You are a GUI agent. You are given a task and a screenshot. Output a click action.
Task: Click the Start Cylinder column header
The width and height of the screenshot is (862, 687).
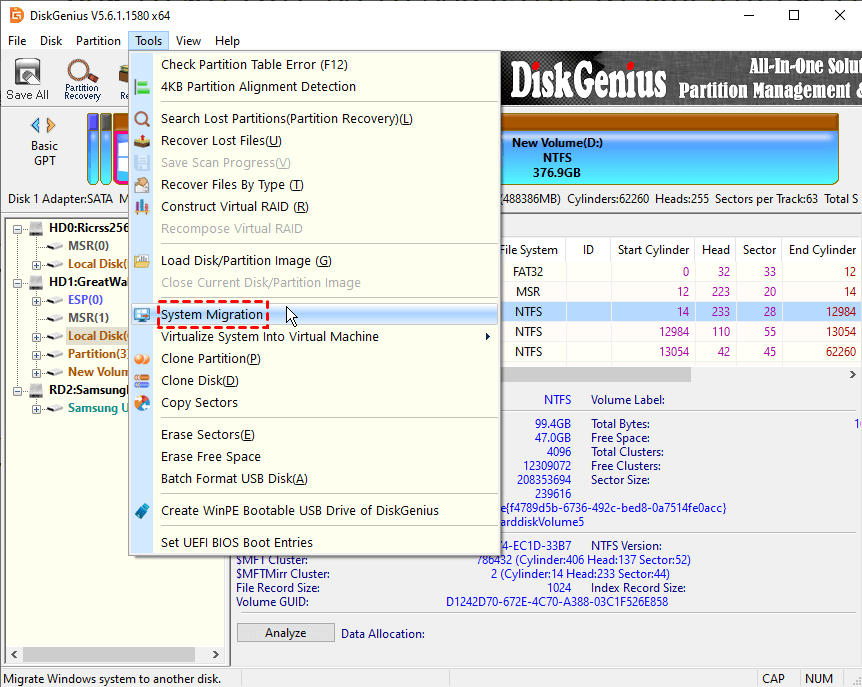(653, 250)
